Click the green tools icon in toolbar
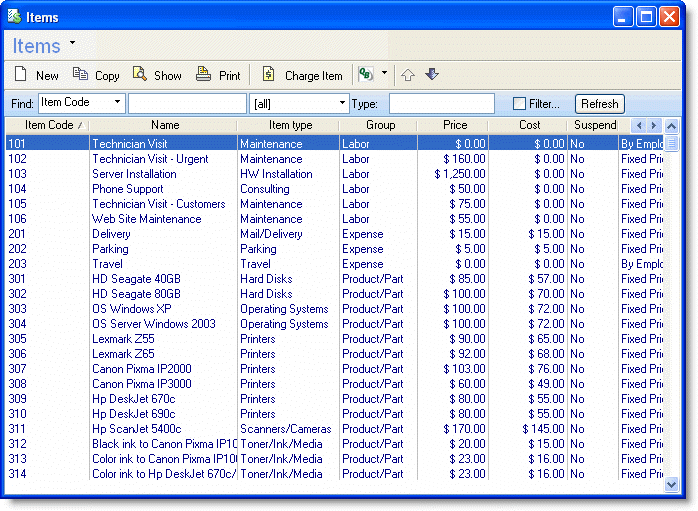The height and width of the screenshot is (511, 698). click(x=366, y=75)
